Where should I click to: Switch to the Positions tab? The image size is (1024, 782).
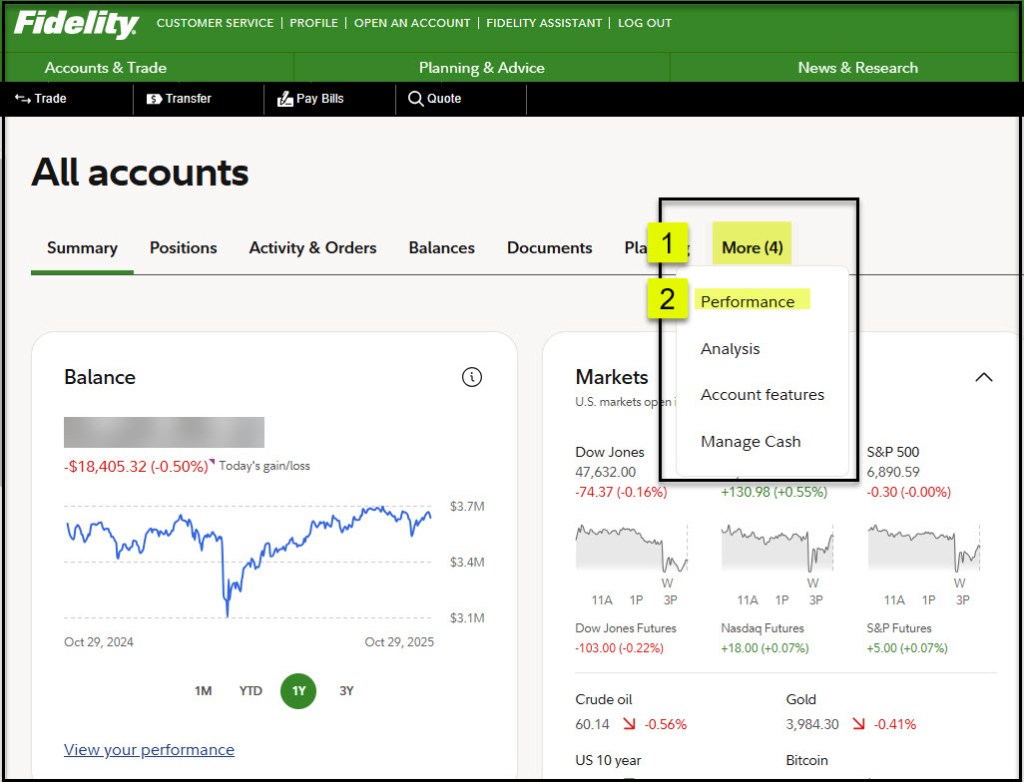[x=183, y=248]
